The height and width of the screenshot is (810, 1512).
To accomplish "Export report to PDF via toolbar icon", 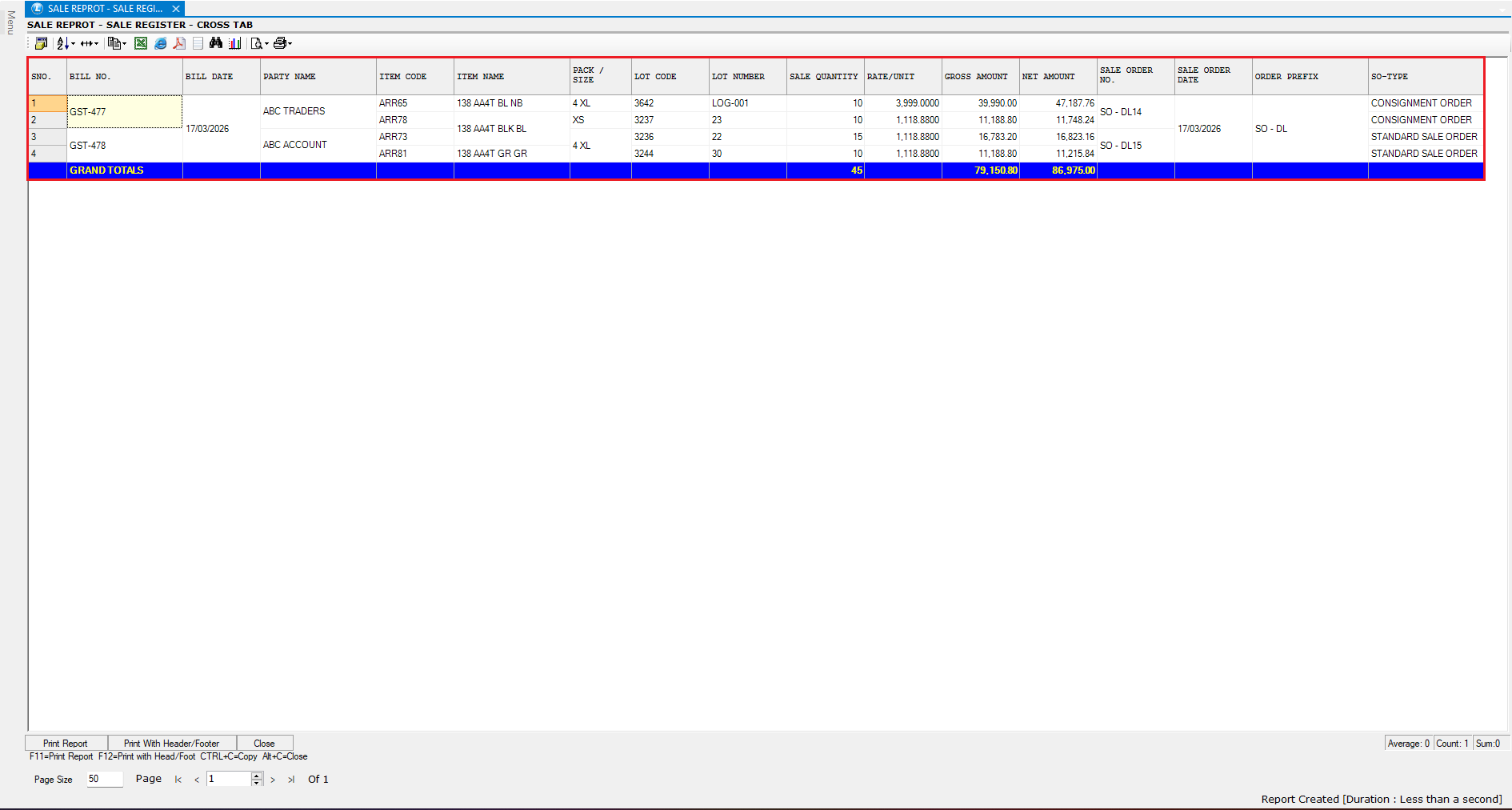I will click(x=179, y=43).
